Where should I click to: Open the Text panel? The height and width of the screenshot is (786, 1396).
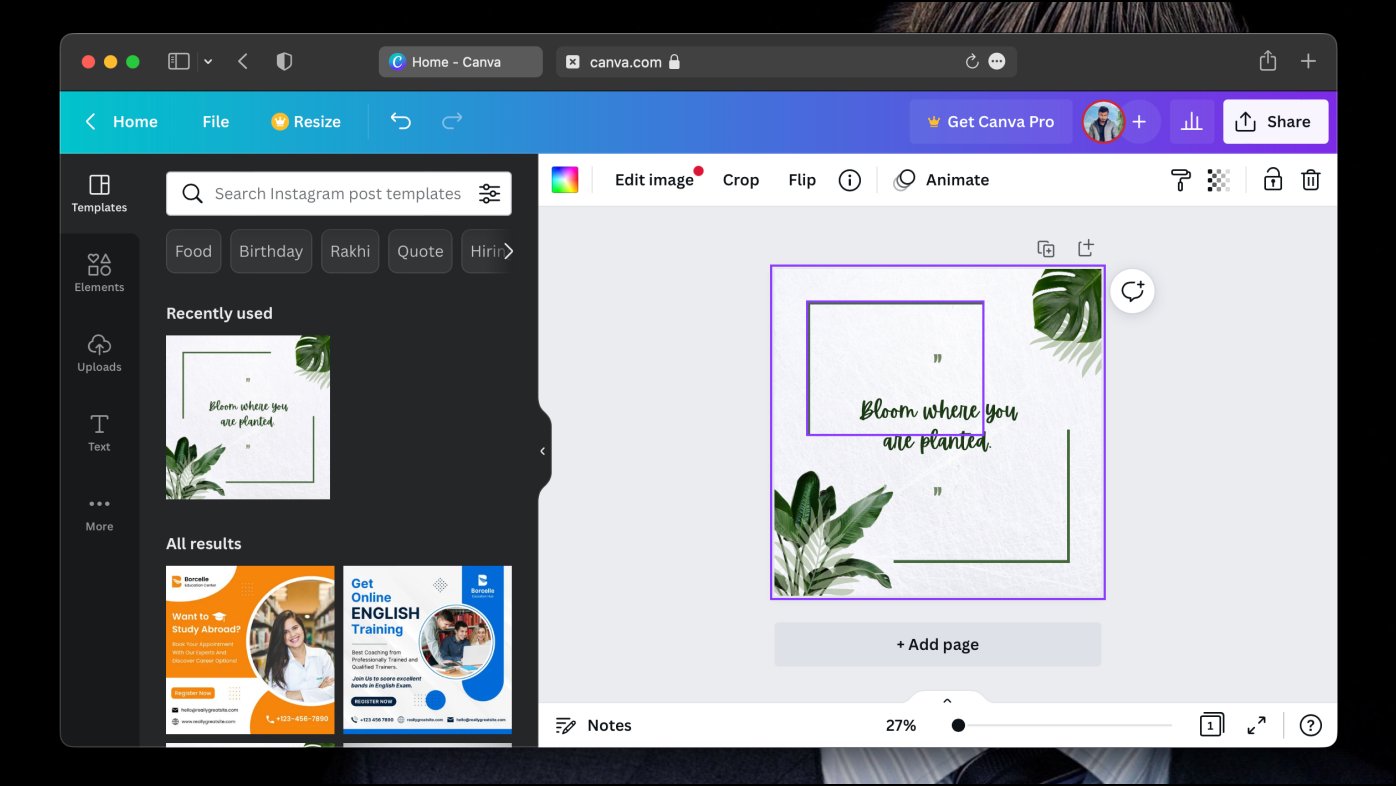point(99,433)
